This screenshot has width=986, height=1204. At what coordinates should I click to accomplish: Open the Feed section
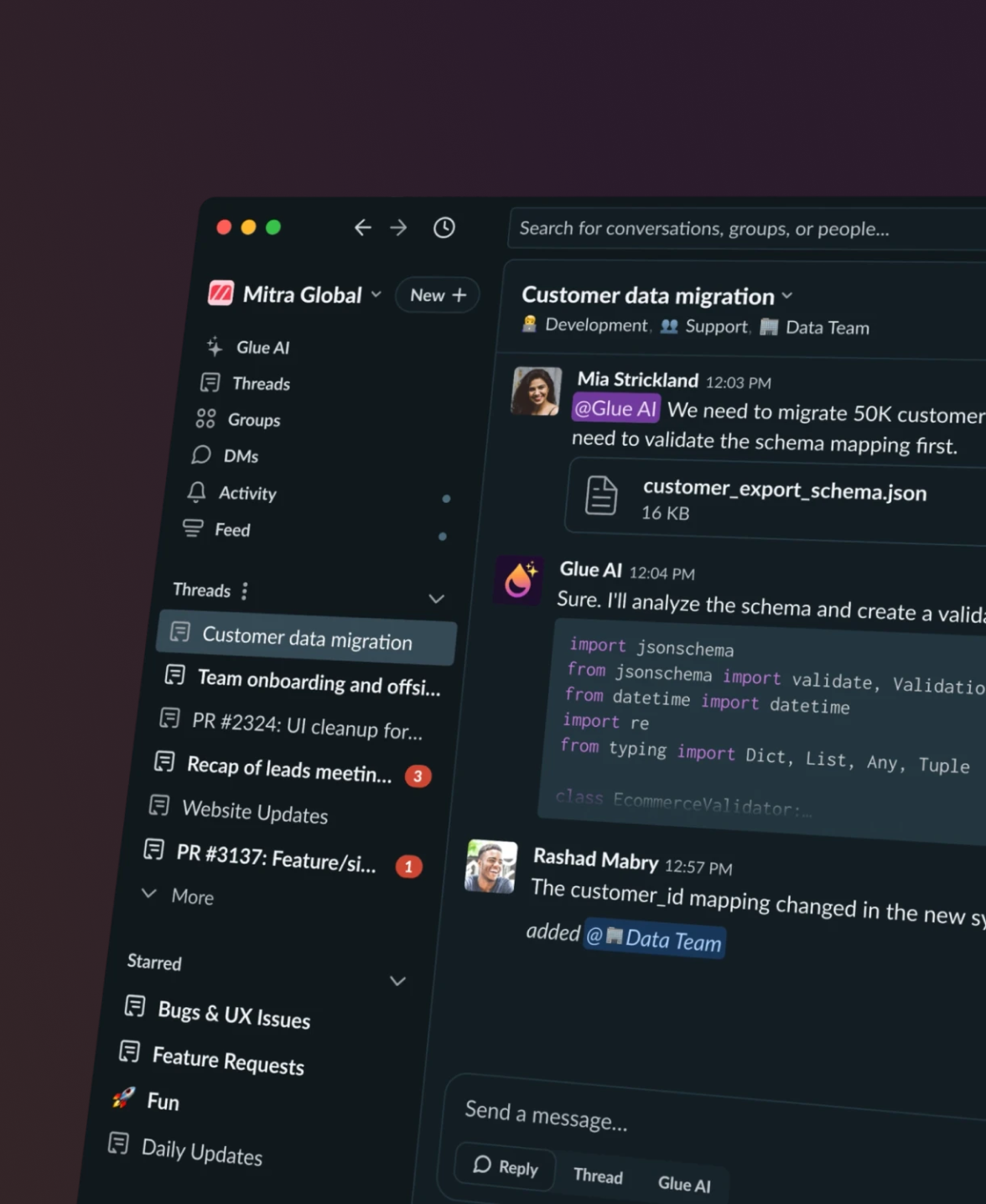pos(216,529)
